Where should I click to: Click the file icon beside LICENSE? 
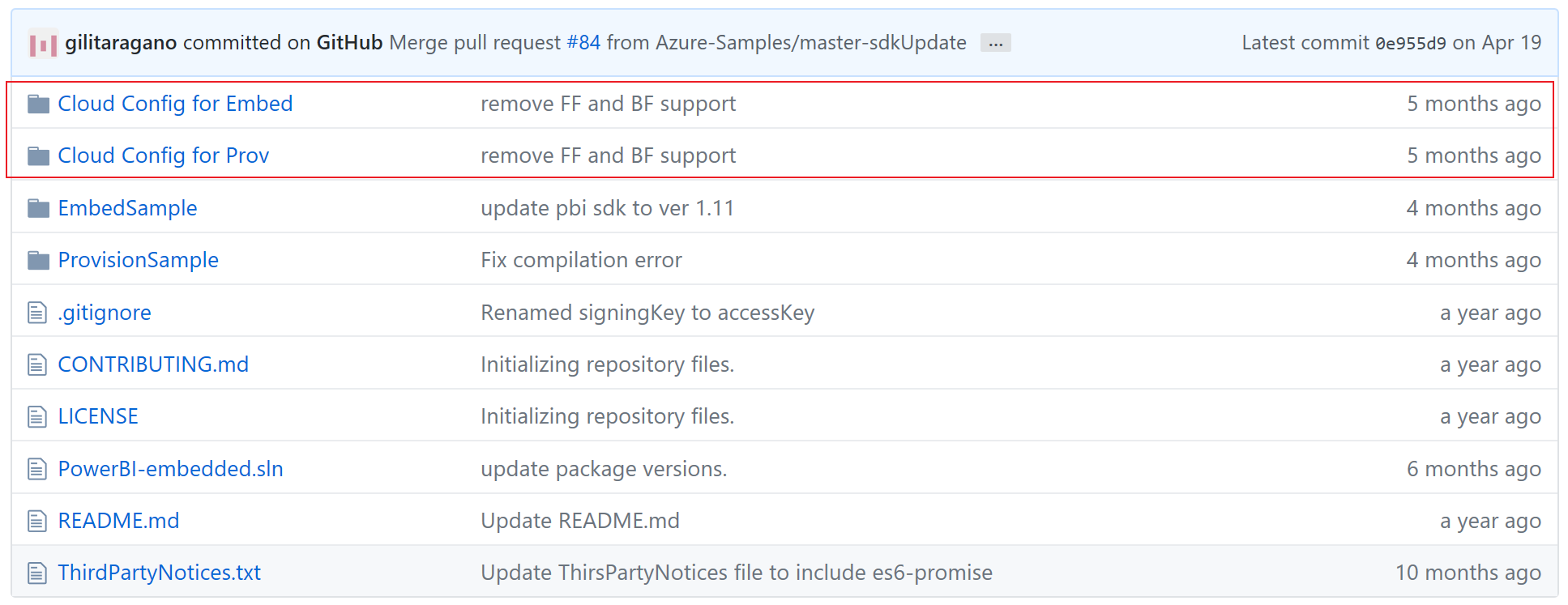pyautogui.click(x=37, y=415)
